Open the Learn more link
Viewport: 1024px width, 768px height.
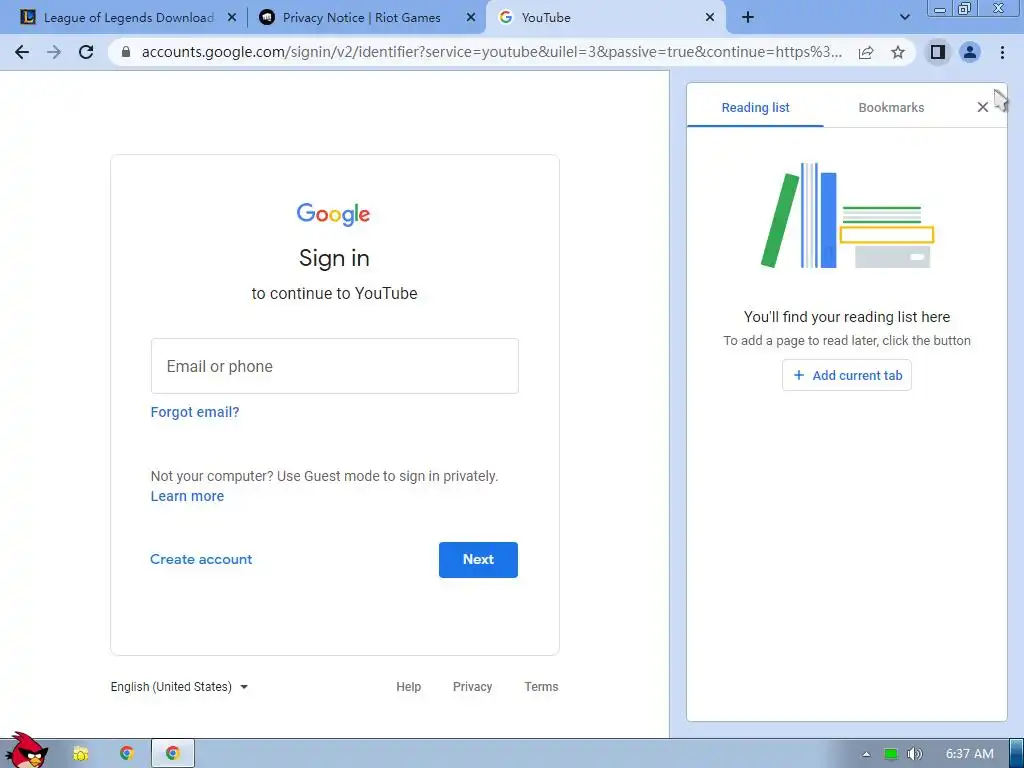(x=187, y=496)
